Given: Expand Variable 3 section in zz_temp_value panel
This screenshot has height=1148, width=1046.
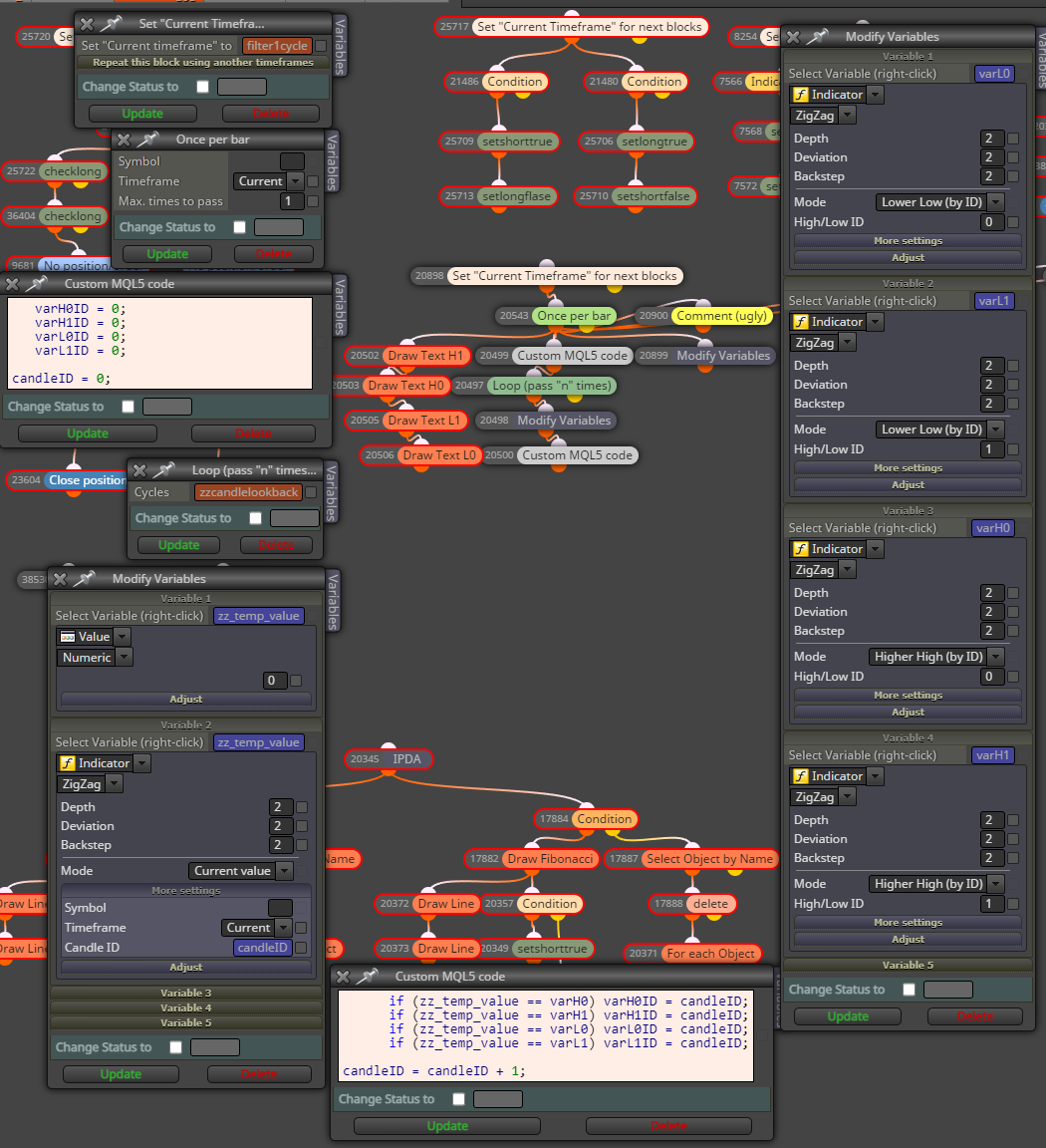Looking at the screenshot, I should (186, 993).
